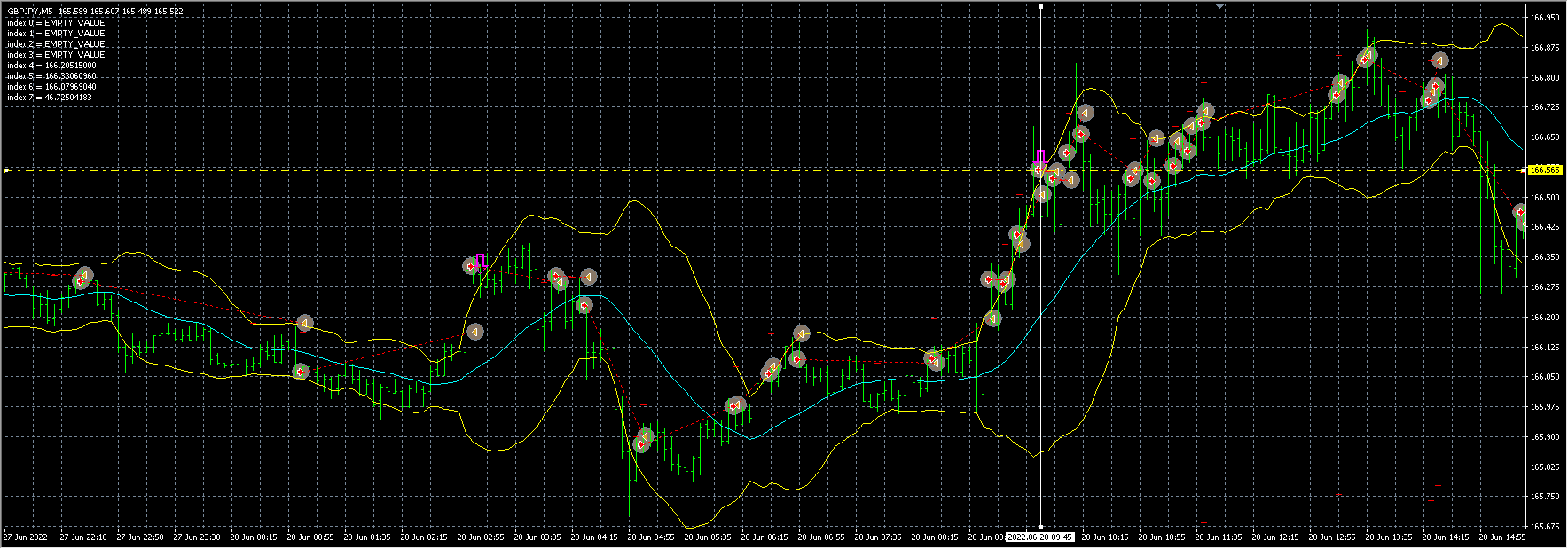The width and height of the screenshot is (1568, 549).
Task: Click the '28 Jun 08:15' time axis label
Action: tap(935, 537)
